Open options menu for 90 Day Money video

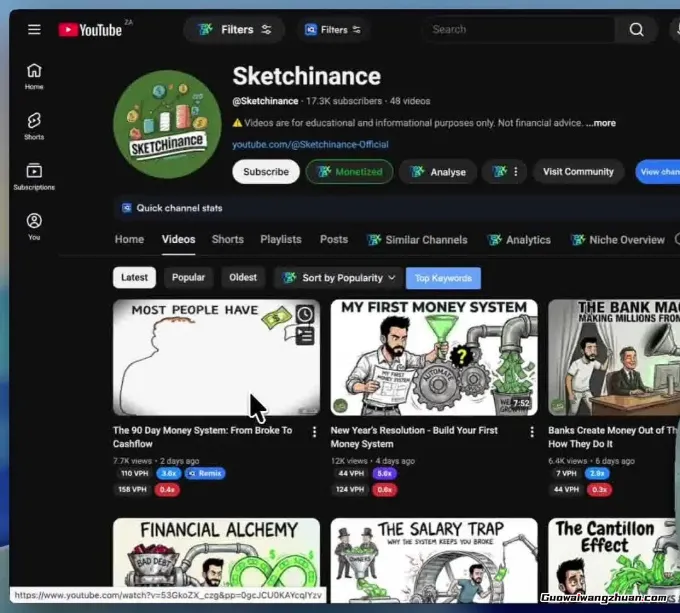click(x=314, y=432)
